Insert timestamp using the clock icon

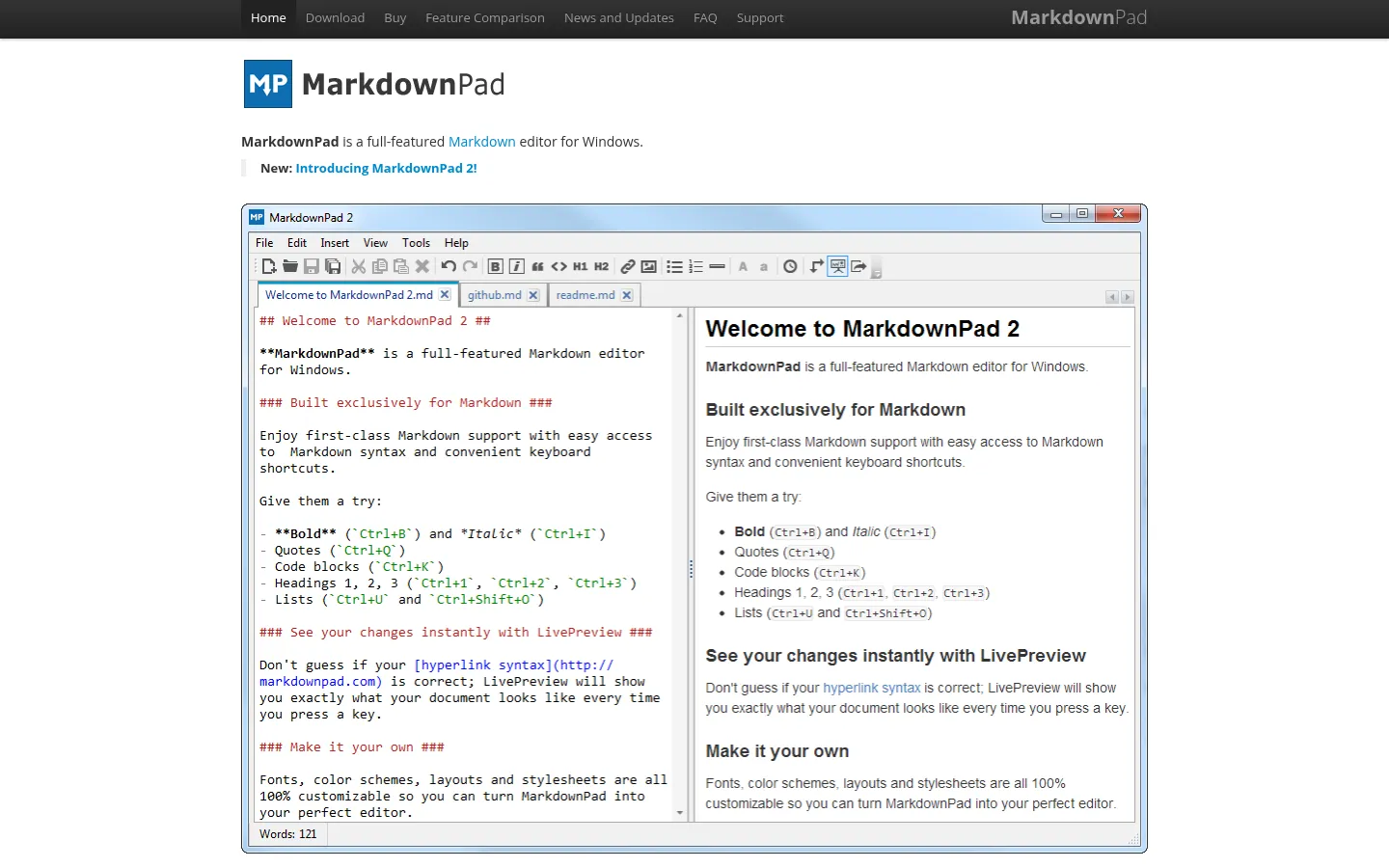point(790,266)
